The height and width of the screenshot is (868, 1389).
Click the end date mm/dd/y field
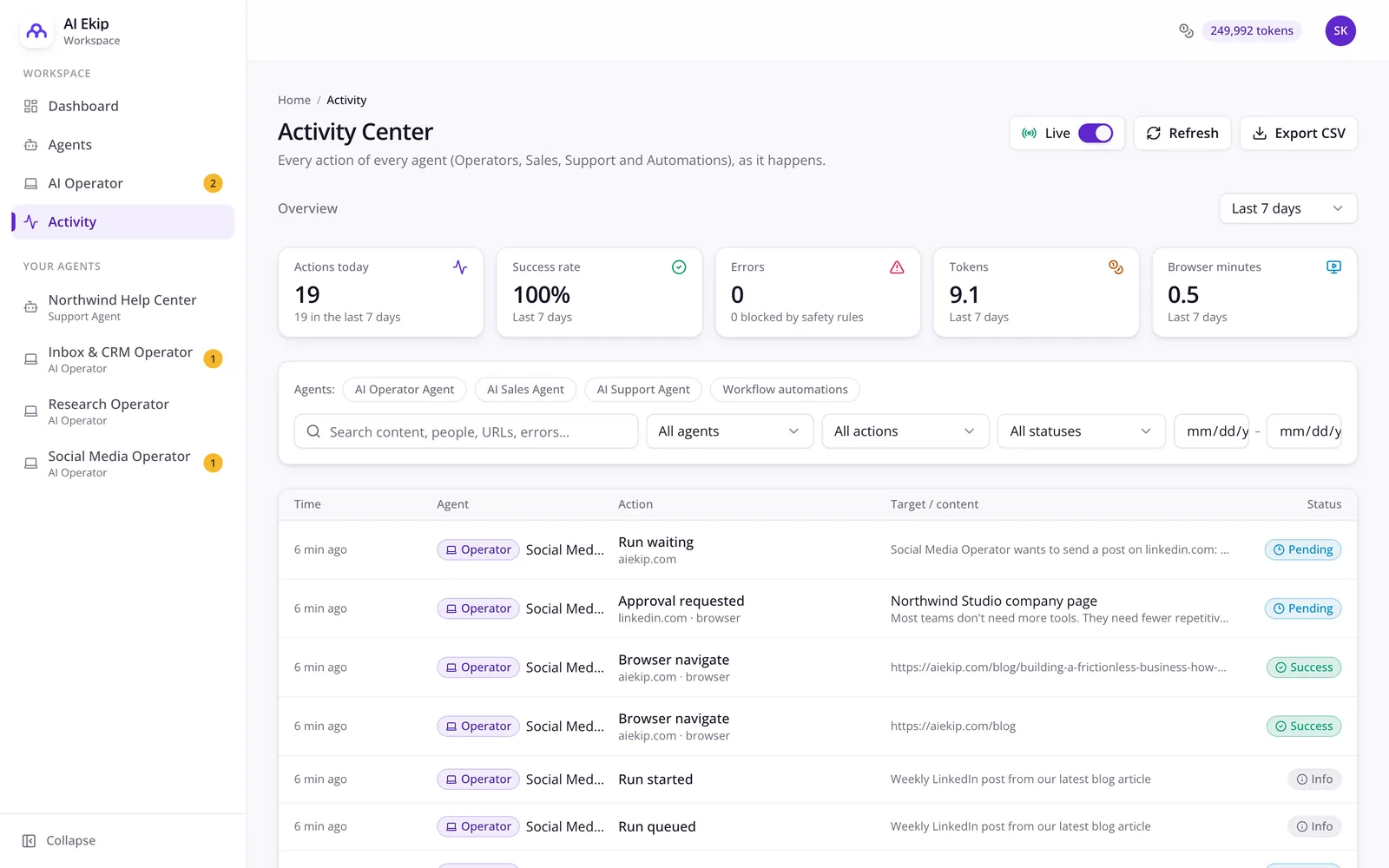click(x=1305, y=431)
